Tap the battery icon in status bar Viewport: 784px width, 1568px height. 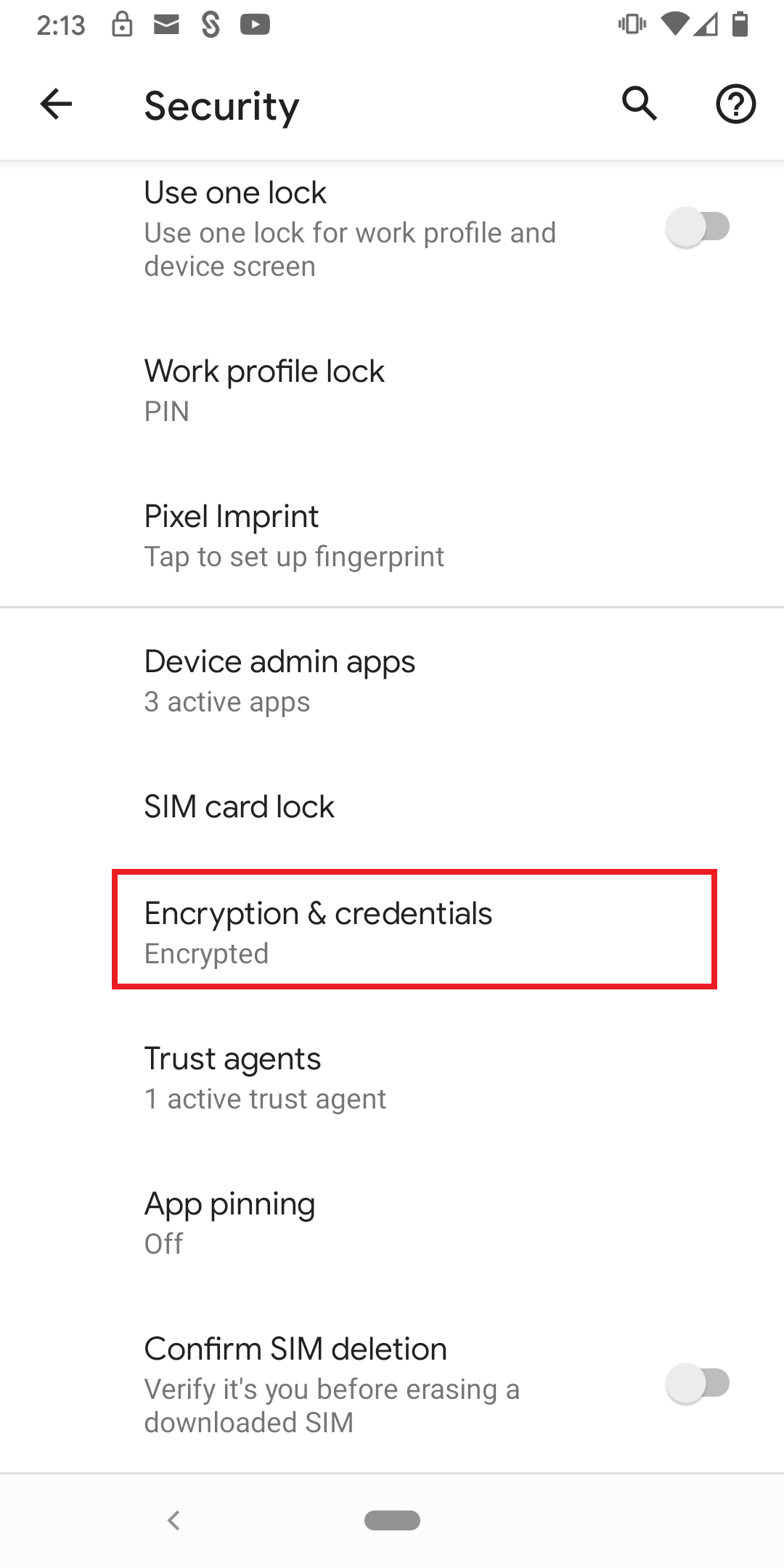[740, 24]
